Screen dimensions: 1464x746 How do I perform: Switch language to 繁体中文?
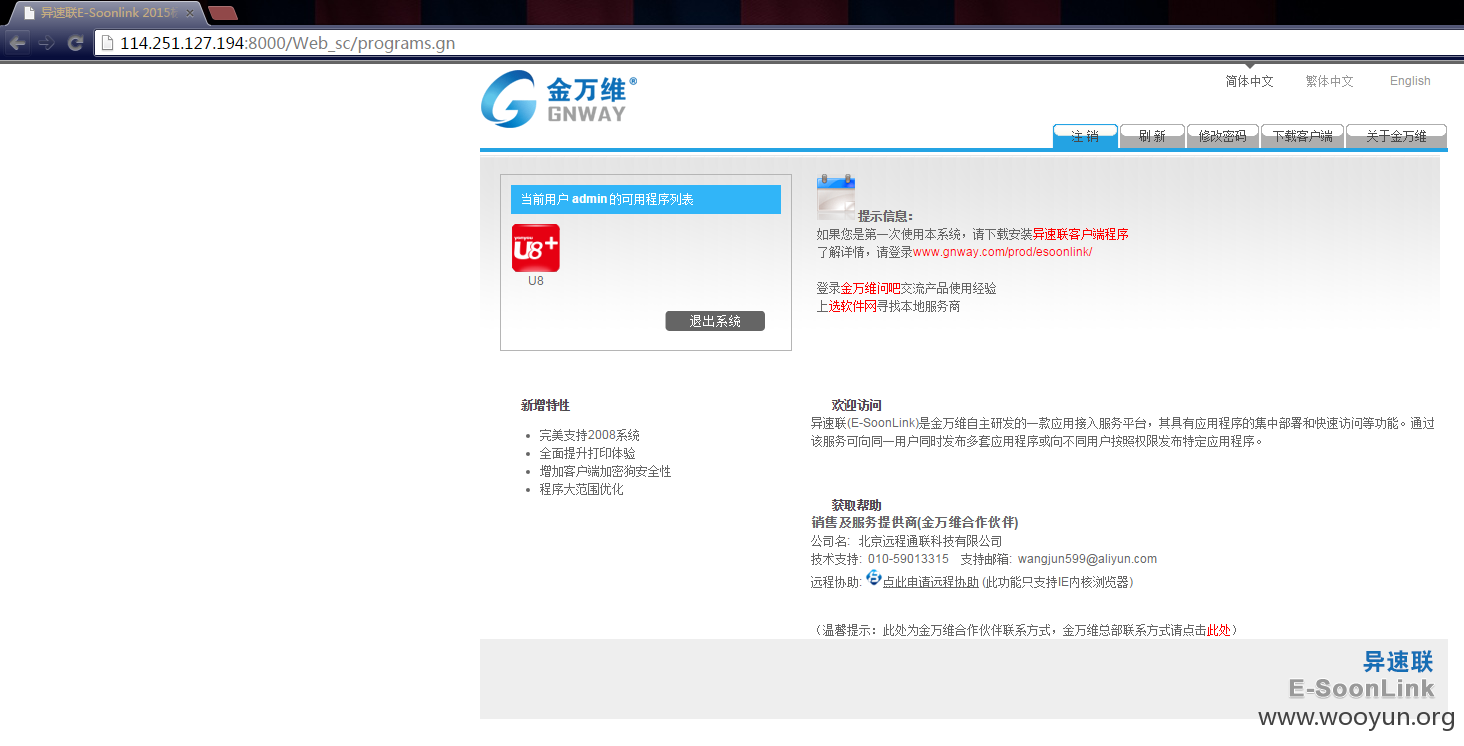click(1329, 81)
